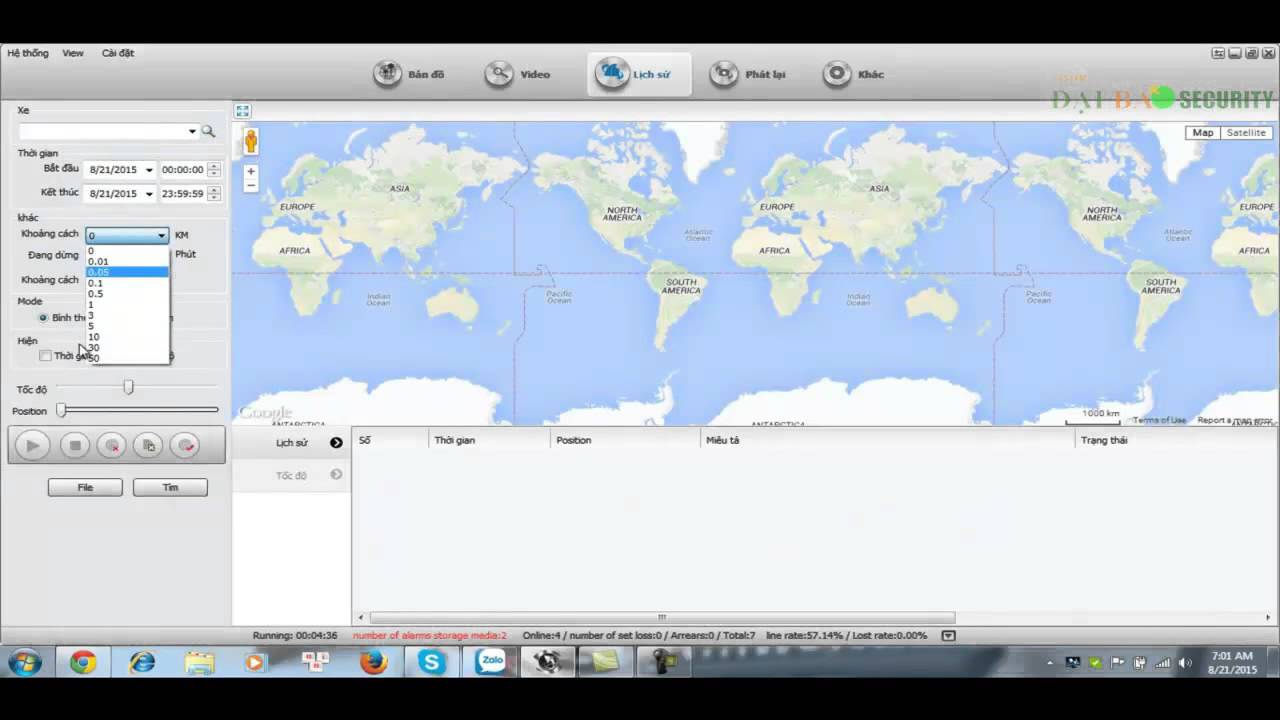Open the Bắt đầu start date picker
The height and width of the screenshot is (720, 1280).
149,170
